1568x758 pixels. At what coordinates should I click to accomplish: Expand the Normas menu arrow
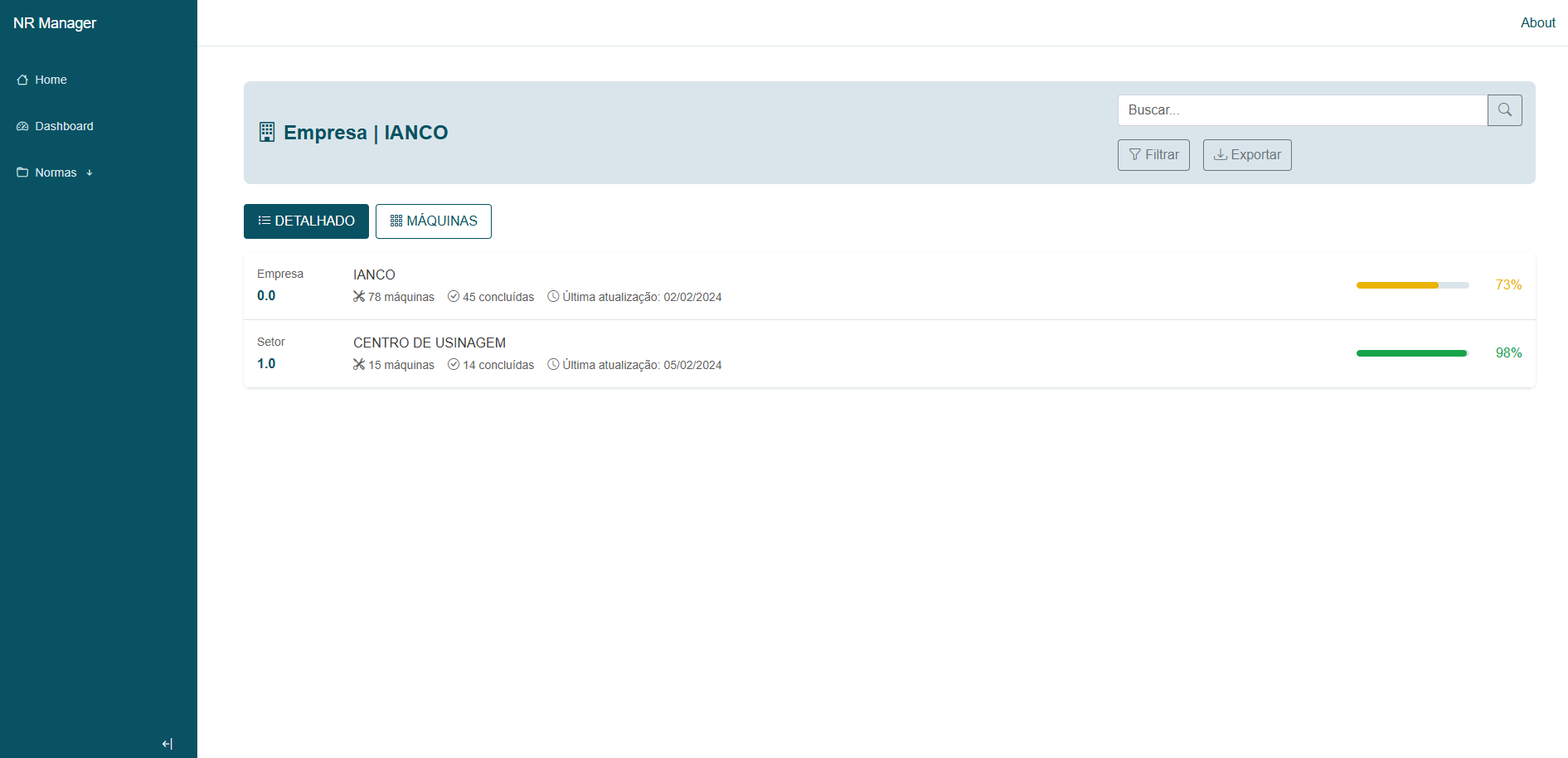pyautogui.click(x=90, y=173)
